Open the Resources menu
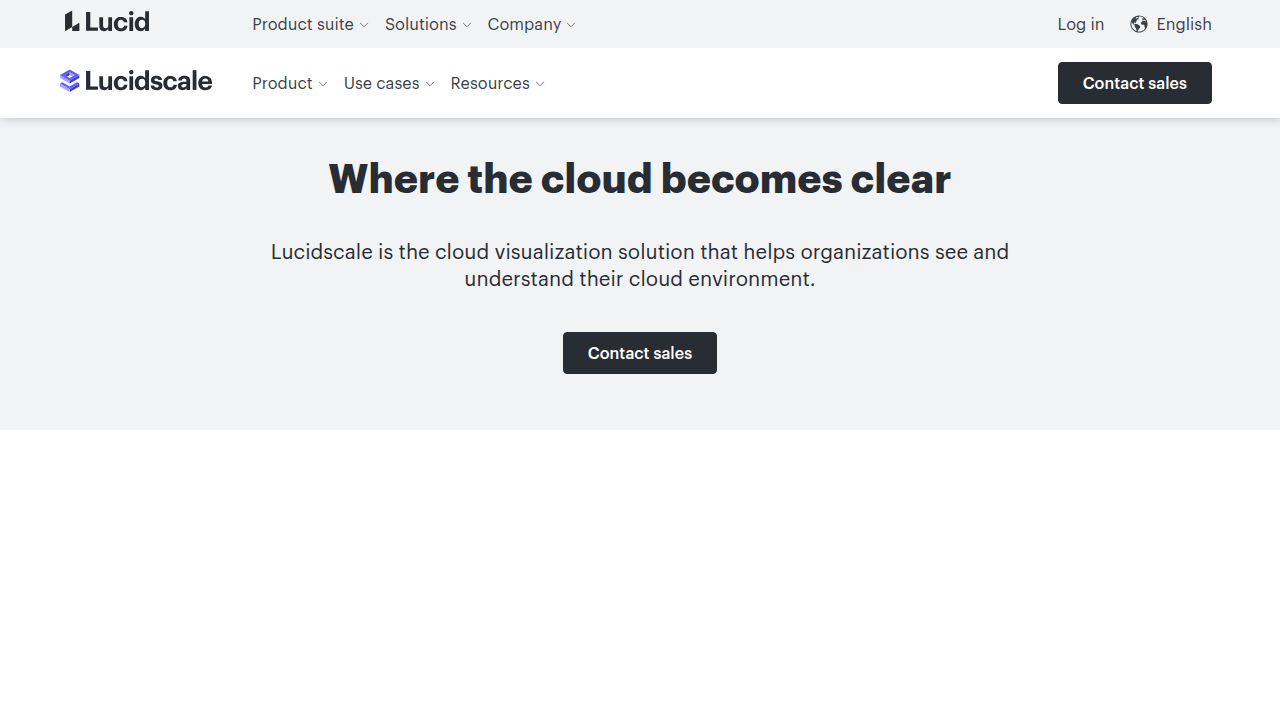Image resolution: width=1280 pixels, height=720 pixels. click(497, 83)
